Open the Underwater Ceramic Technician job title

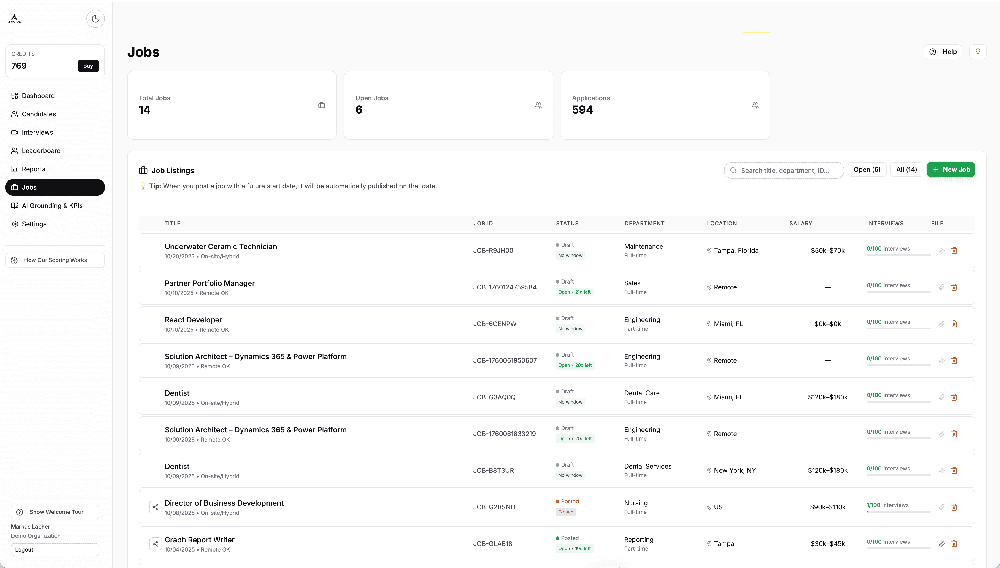coord(221,247)
